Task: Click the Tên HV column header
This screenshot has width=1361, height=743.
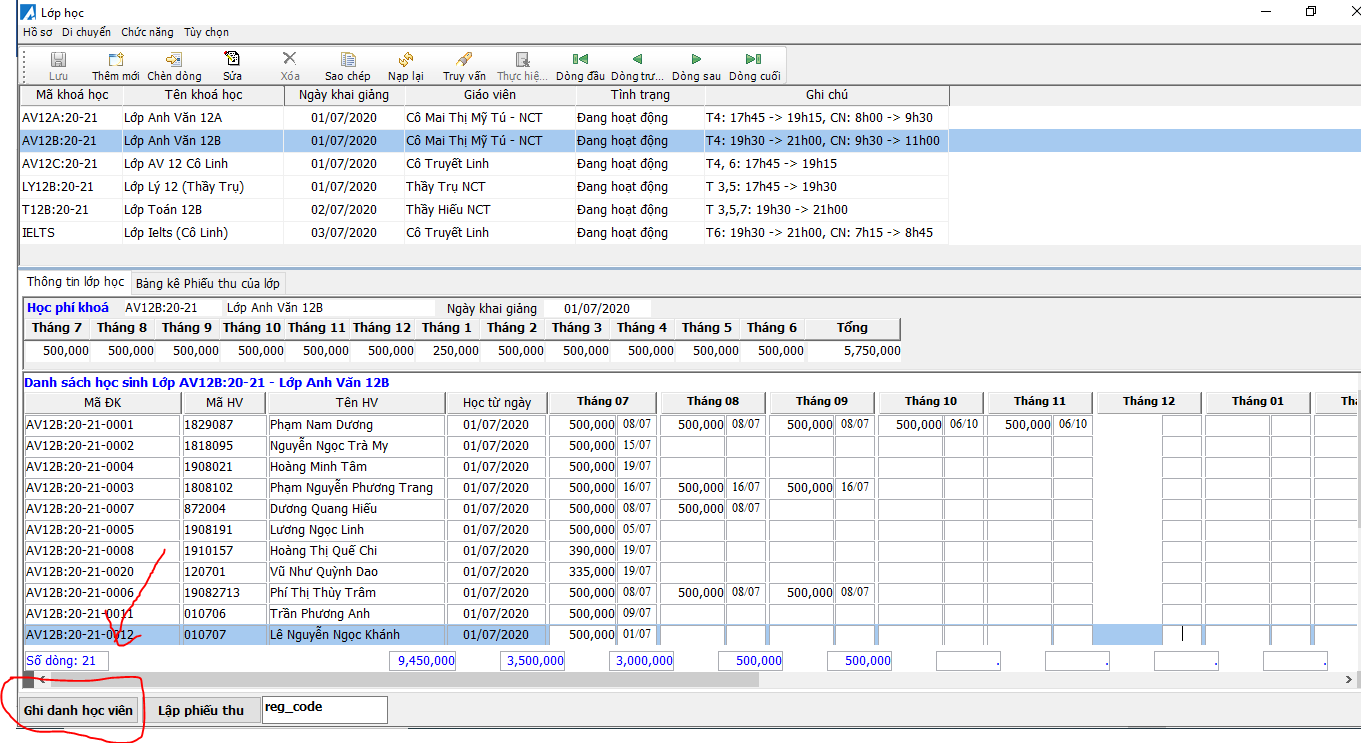Action: click(x=356, y=402)
